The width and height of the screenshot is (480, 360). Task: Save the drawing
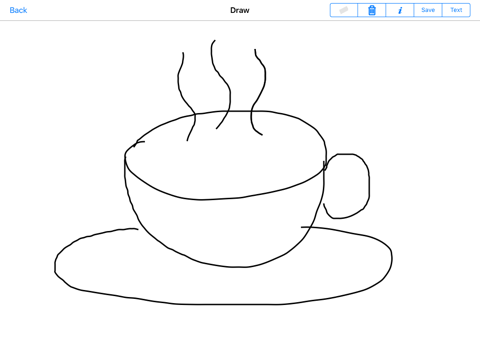(428, 10)
